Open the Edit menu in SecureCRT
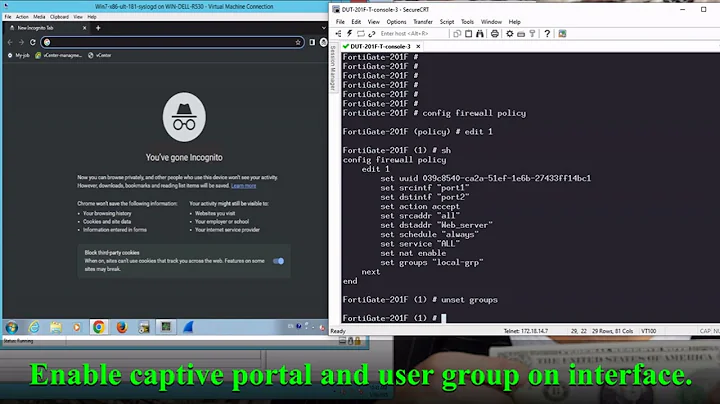Viewport: 720px width, 404px height. (356, 22)
